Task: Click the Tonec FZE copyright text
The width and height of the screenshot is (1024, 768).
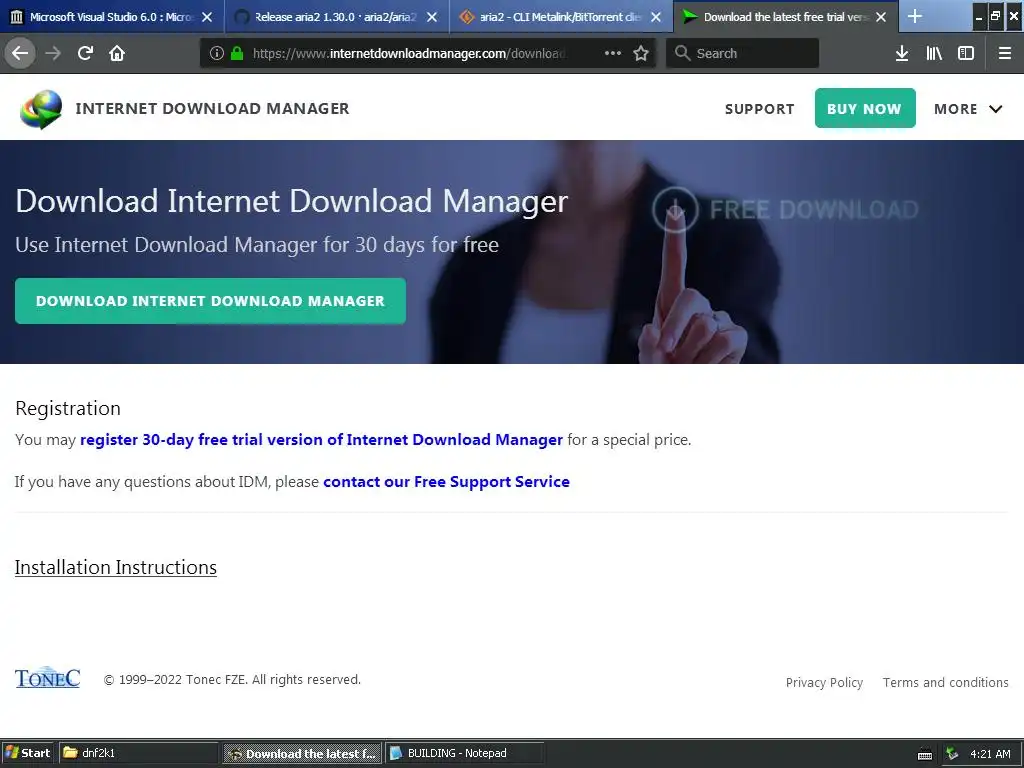Action: pyautogui.click(x=232, y=680)
